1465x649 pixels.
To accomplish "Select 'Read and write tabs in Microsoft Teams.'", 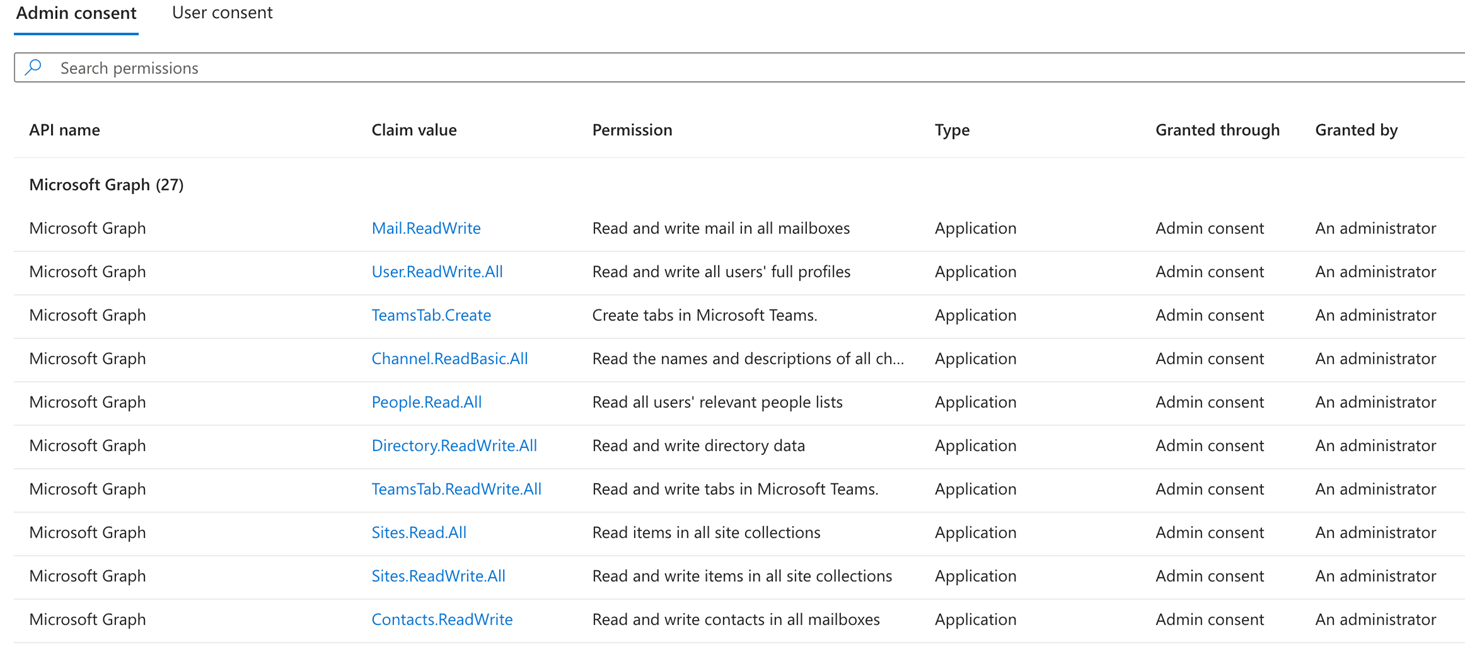I will click(x=735, y=489).
